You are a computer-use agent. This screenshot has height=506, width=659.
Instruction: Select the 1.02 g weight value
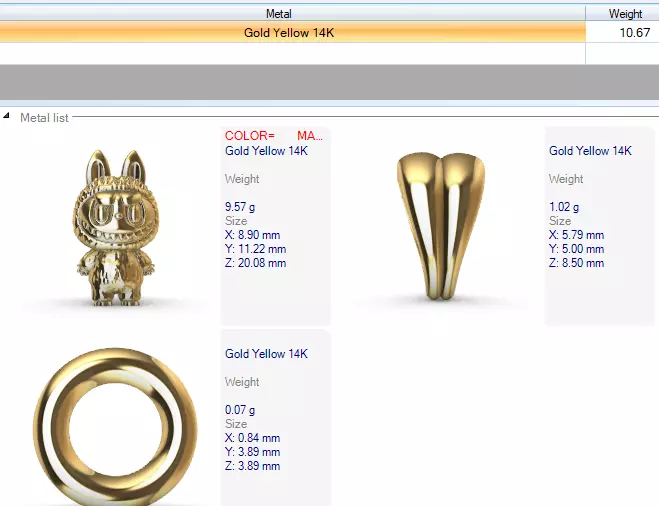point(564,207)
